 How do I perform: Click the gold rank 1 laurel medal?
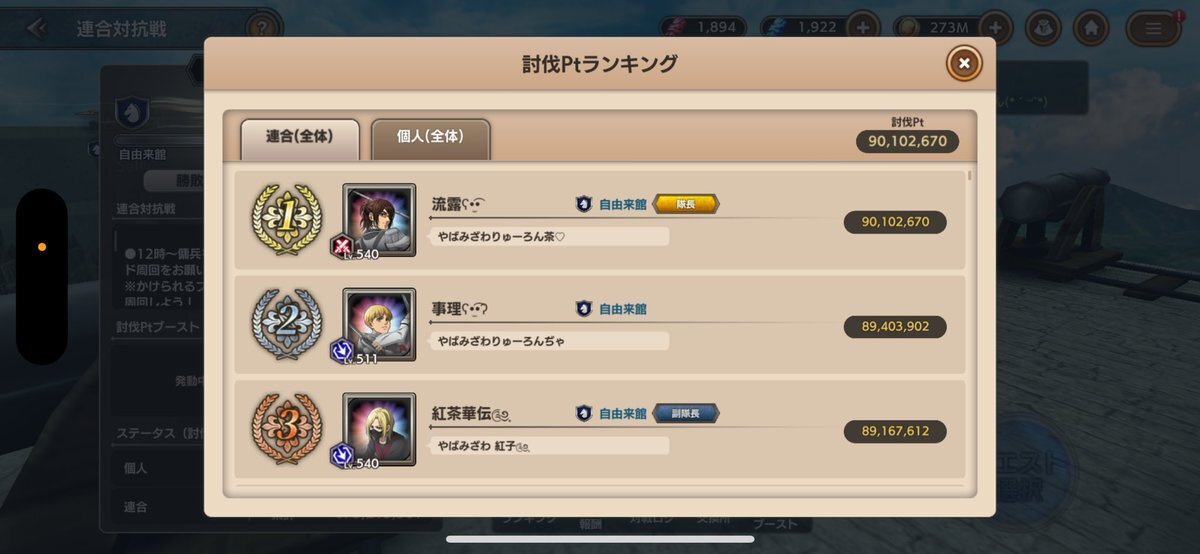[286, 220]
